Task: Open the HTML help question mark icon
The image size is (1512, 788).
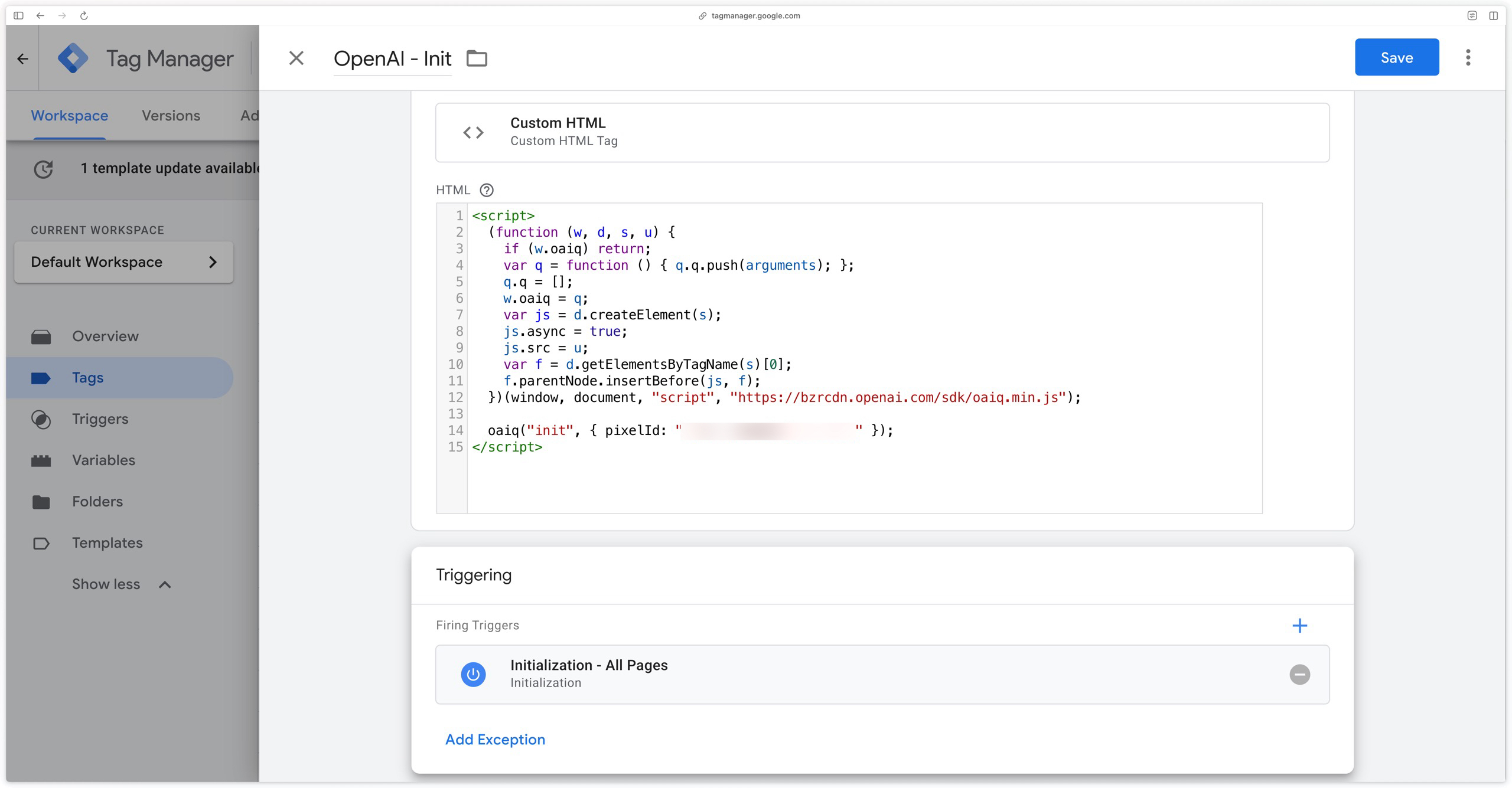Action: pos(486,190)
